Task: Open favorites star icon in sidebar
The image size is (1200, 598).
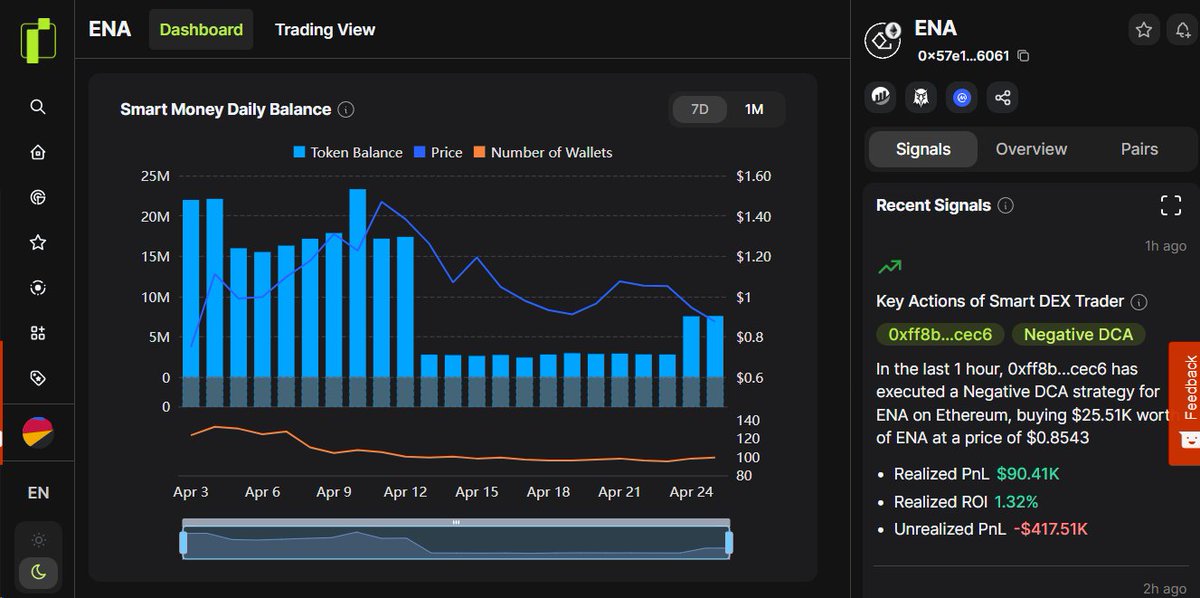Action: click(x=38, y=243)
